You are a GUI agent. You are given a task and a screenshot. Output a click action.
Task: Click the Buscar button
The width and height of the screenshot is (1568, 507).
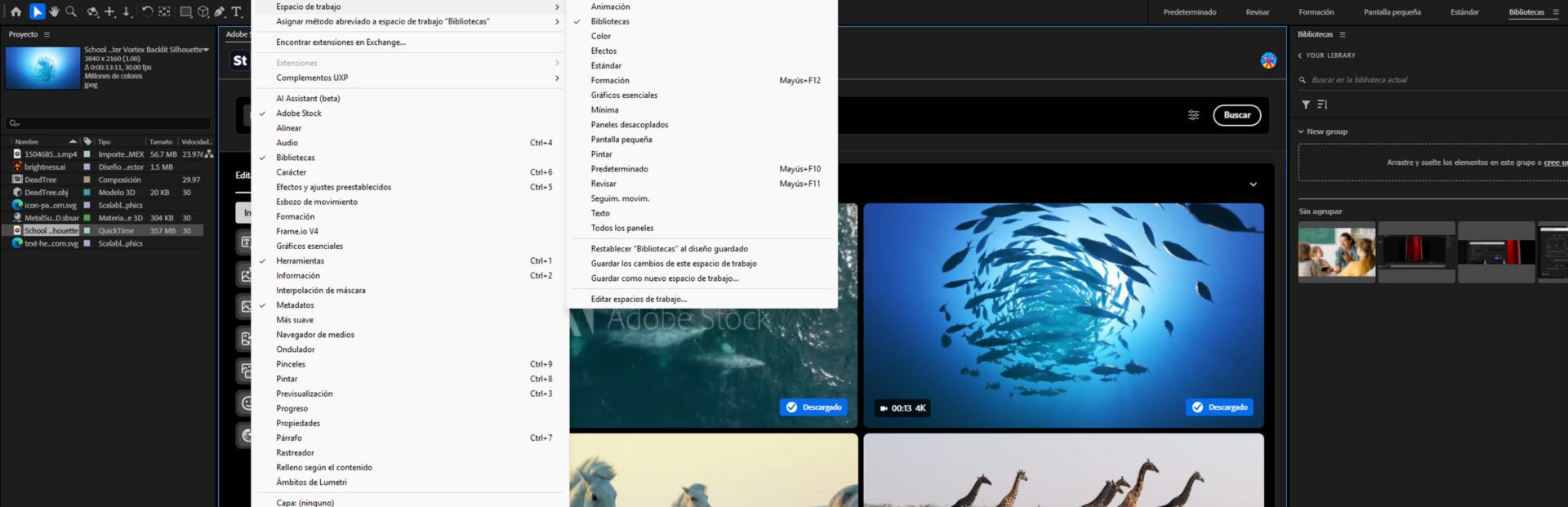1236,115
